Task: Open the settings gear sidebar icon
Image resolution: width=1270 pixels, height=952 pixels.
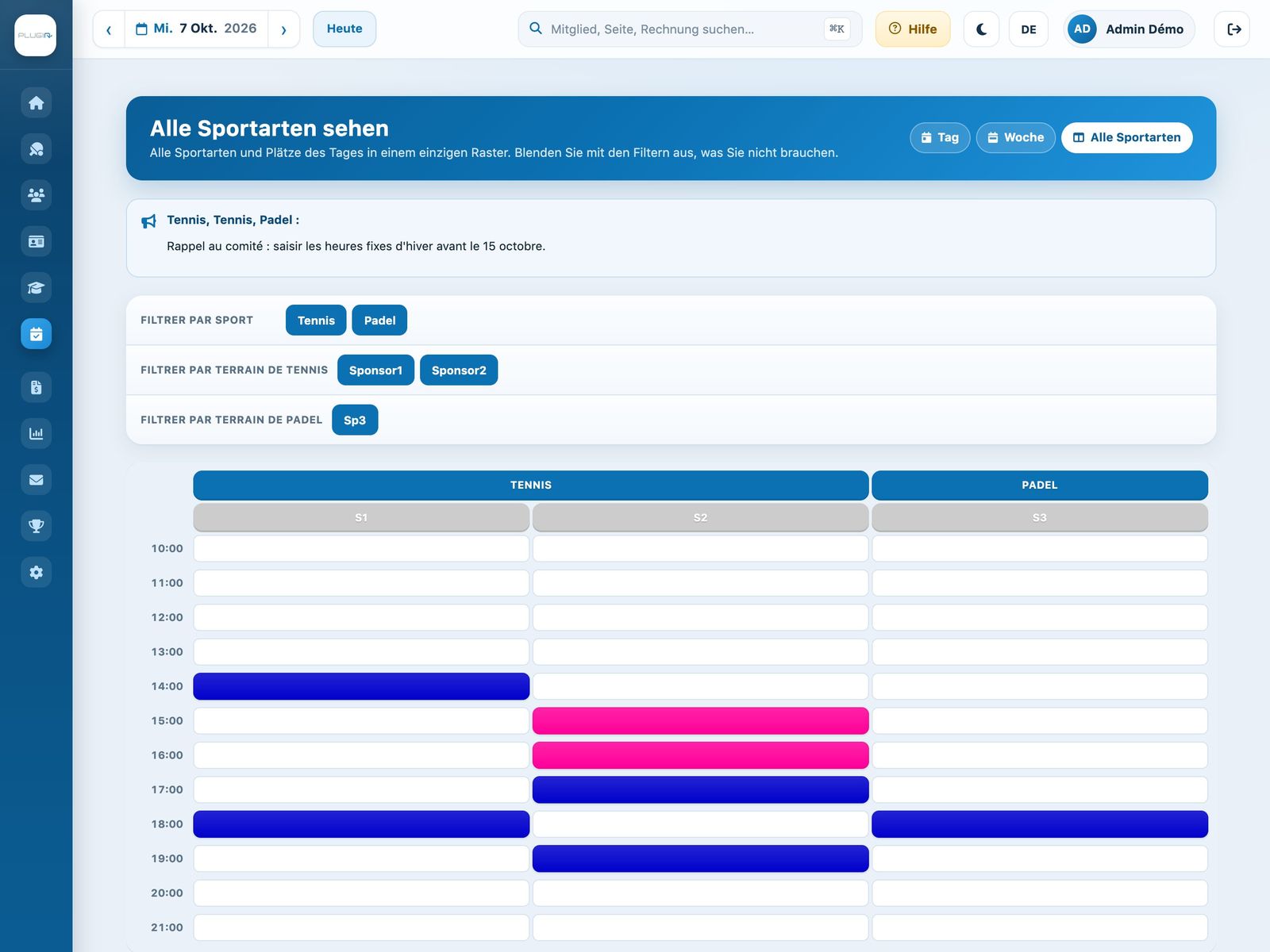Action: pos(36,573)
